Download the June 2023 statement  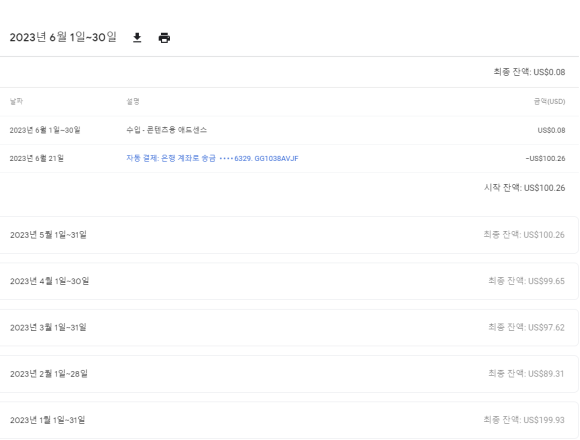[137, 38]
